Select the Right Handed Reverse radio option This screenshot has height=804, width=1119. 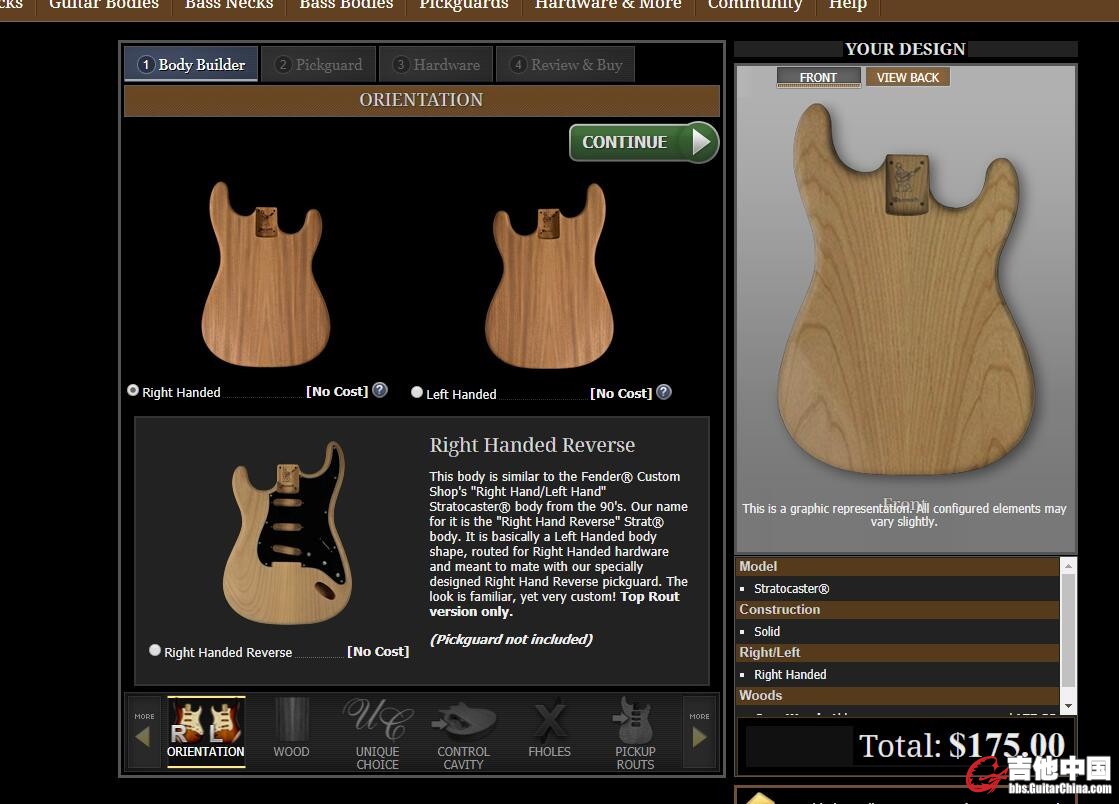155,650
